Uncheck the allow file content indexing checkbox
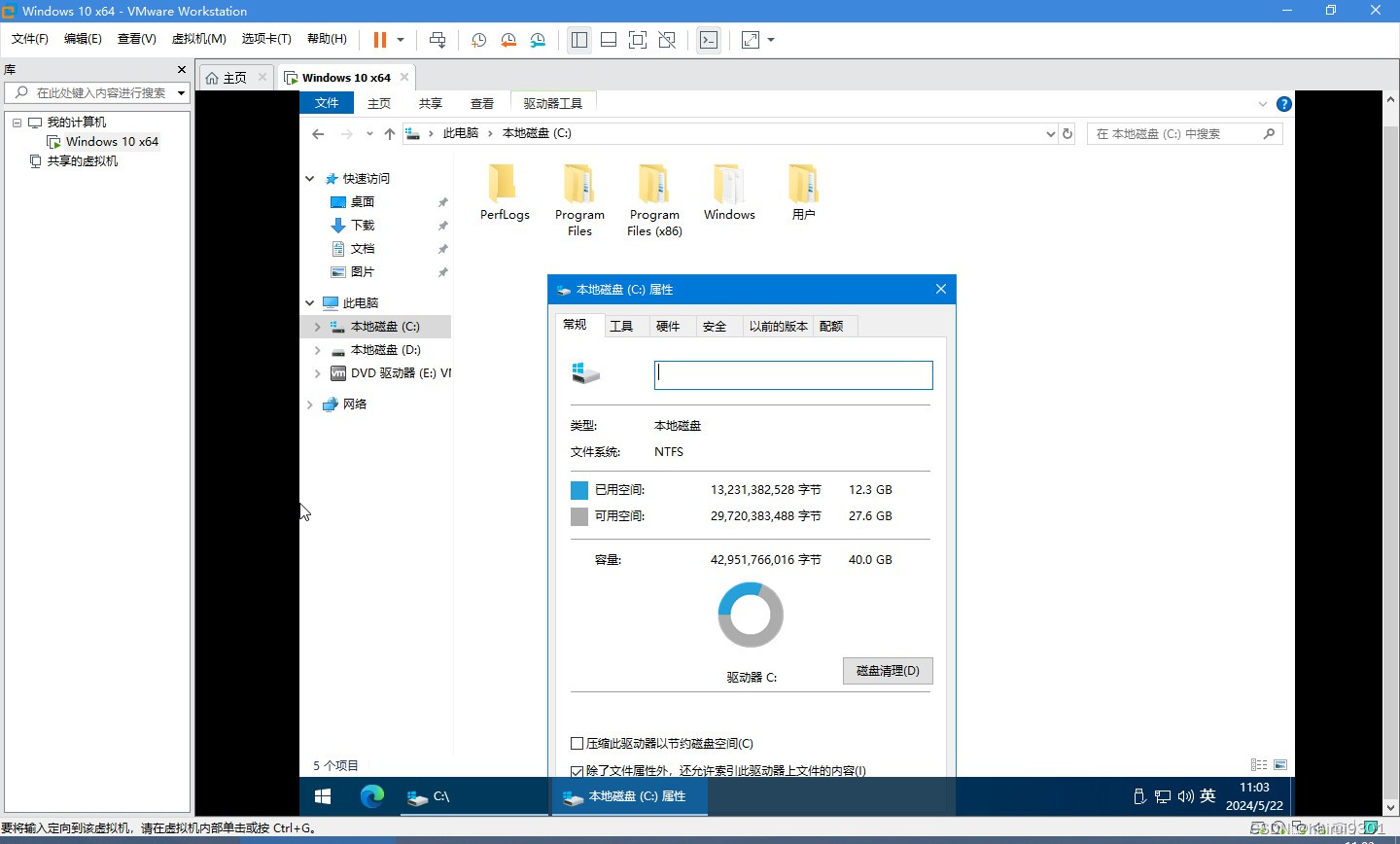The image size is (1400, 844). click(577, 770)
